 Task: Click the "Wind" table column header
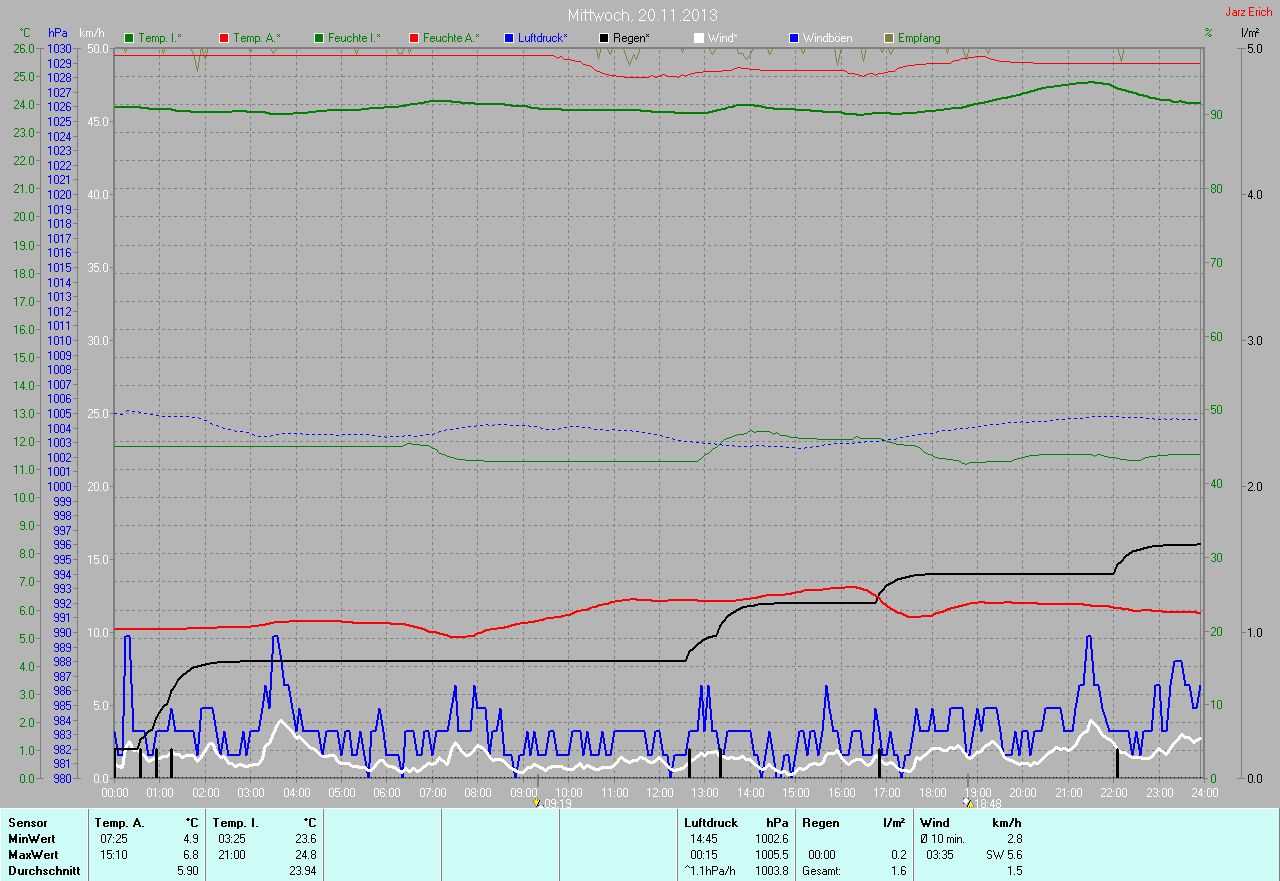click(x=935, y=823)
